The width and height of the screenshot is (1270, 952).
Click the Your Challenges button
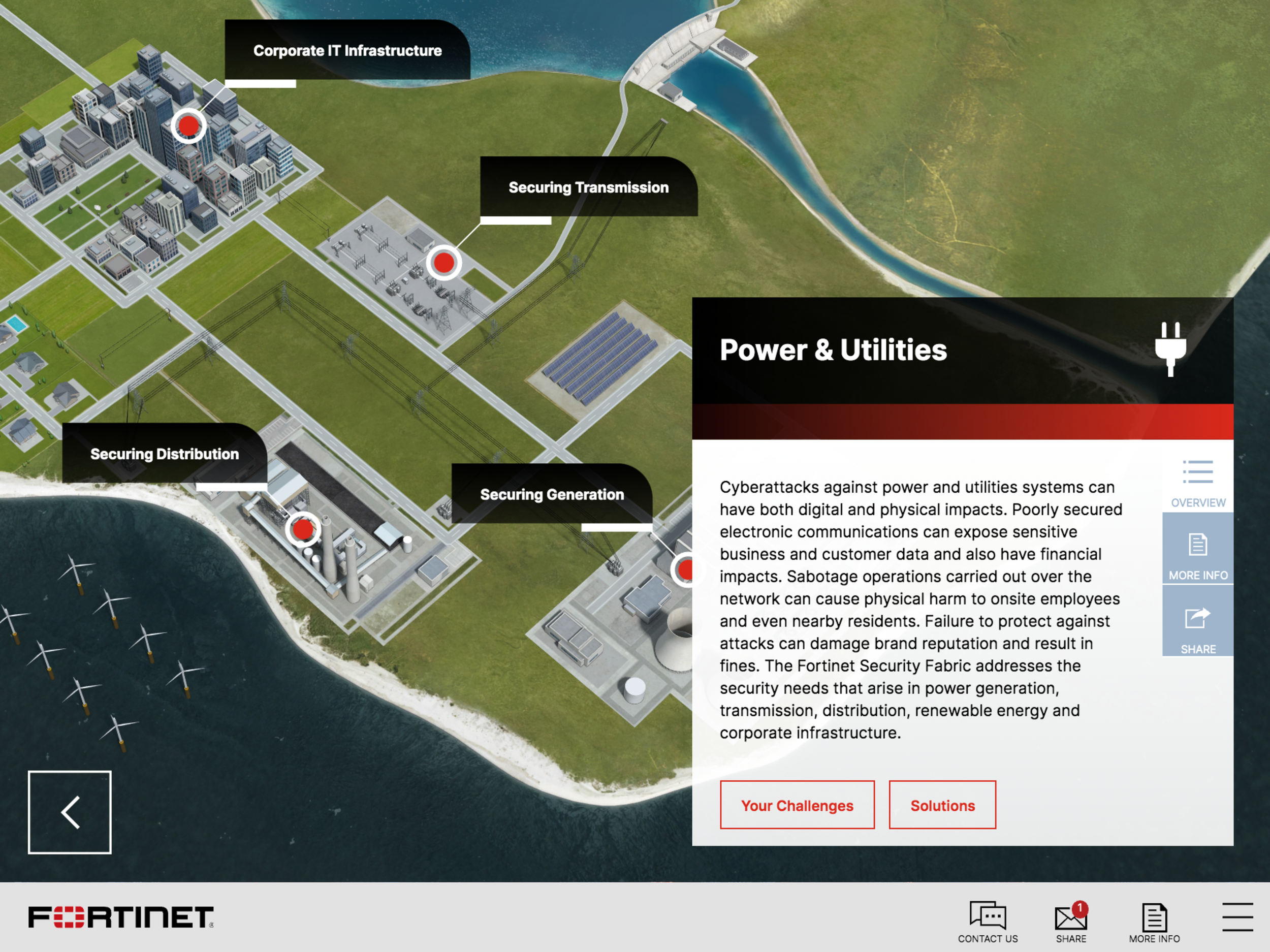coord(797,805)
